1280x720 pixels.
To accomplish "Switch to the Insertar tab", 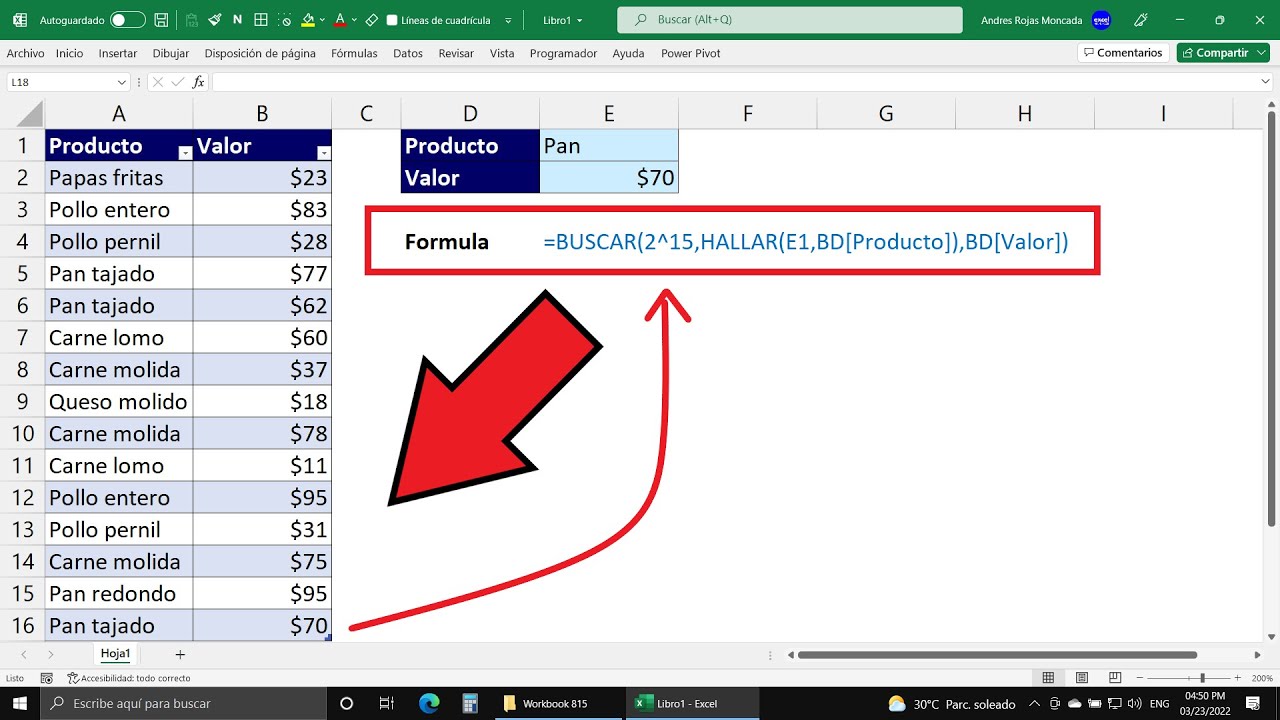I will click(x=118, y=53).
